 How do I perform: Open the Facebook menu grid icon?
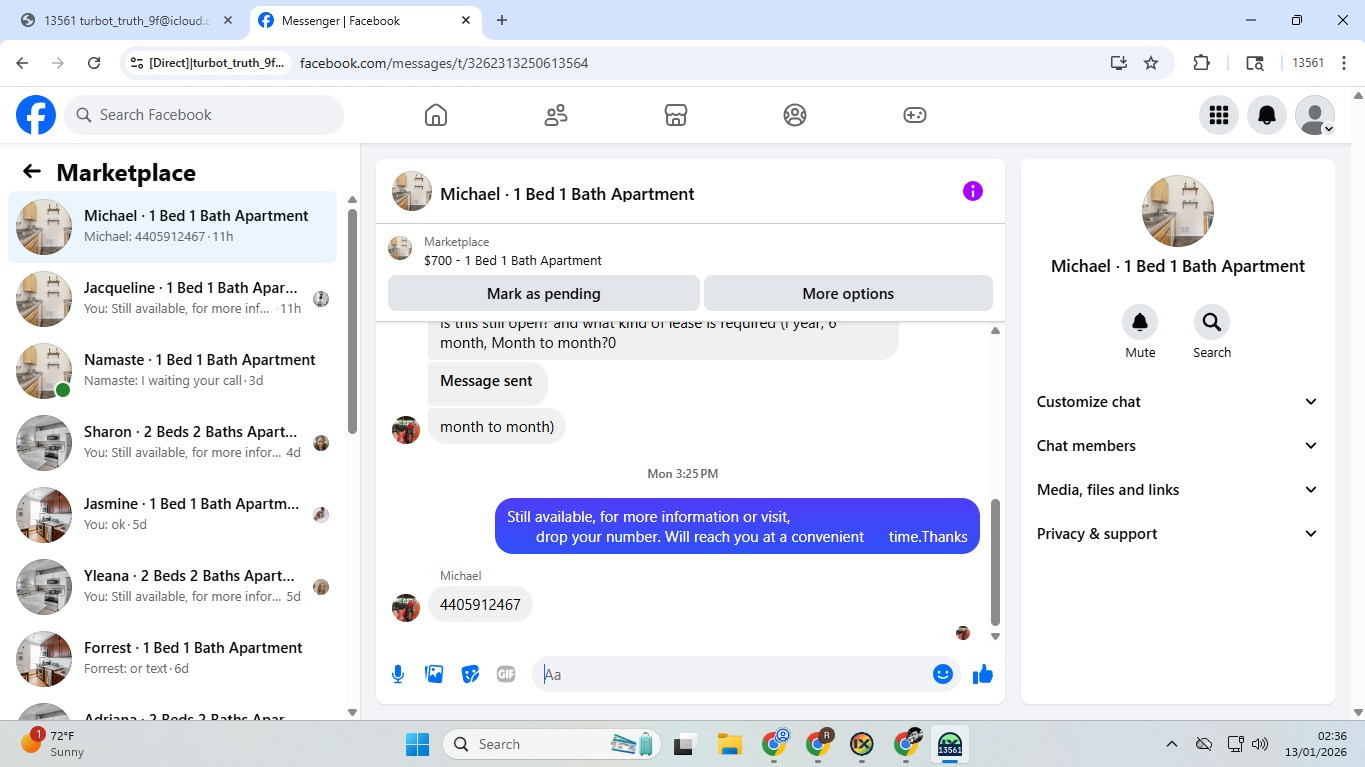point(1219,115)
